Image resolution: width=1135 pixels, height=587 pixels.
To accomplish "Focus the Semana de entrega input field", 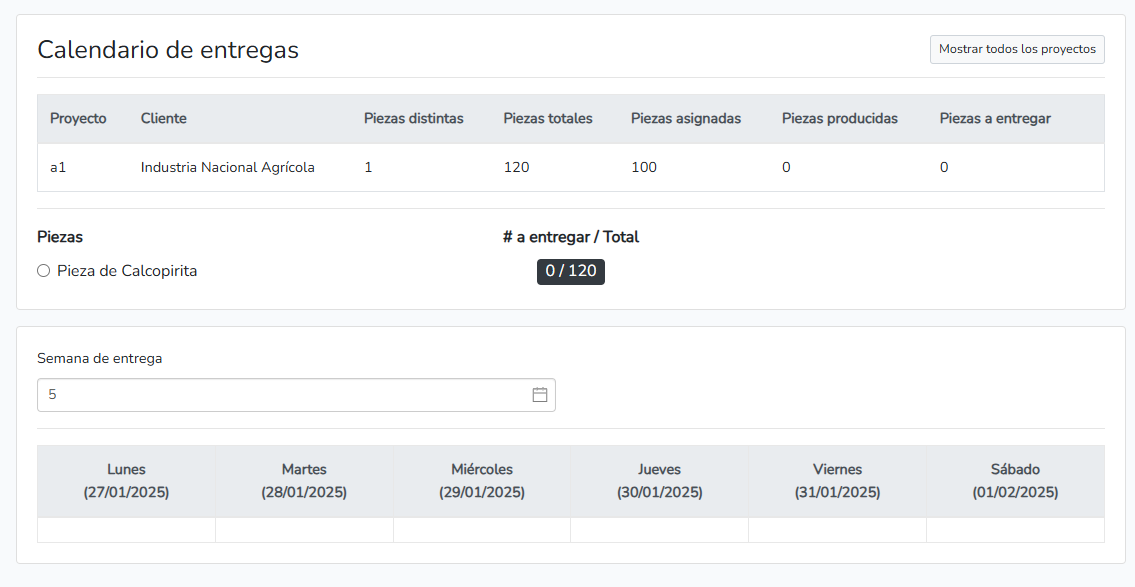I will [280, 395].
